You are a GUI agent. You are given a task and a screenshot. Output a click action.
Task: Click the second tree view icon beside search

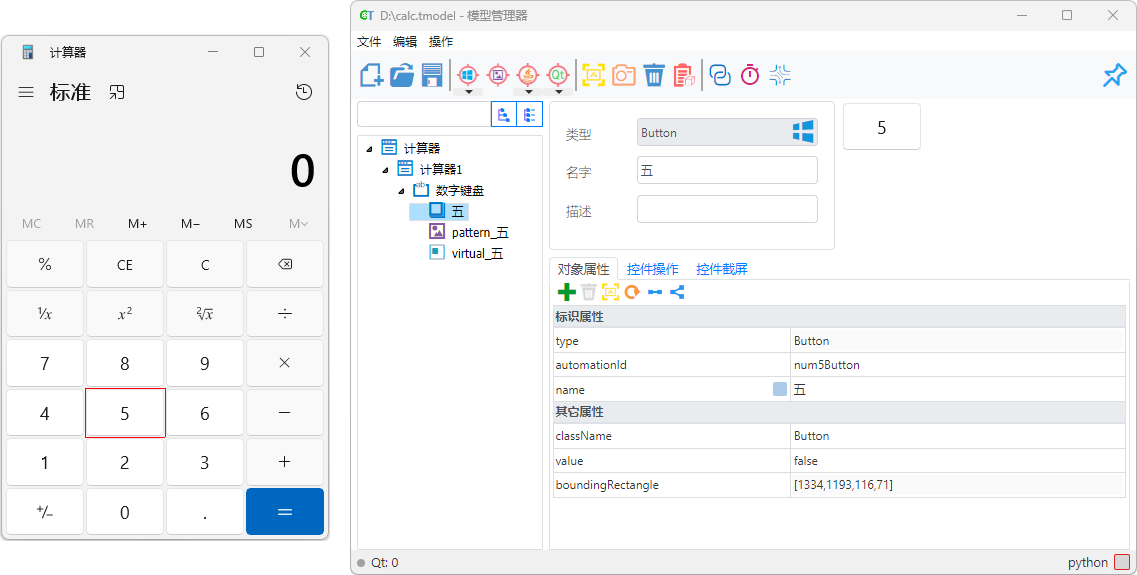(529, 115)
